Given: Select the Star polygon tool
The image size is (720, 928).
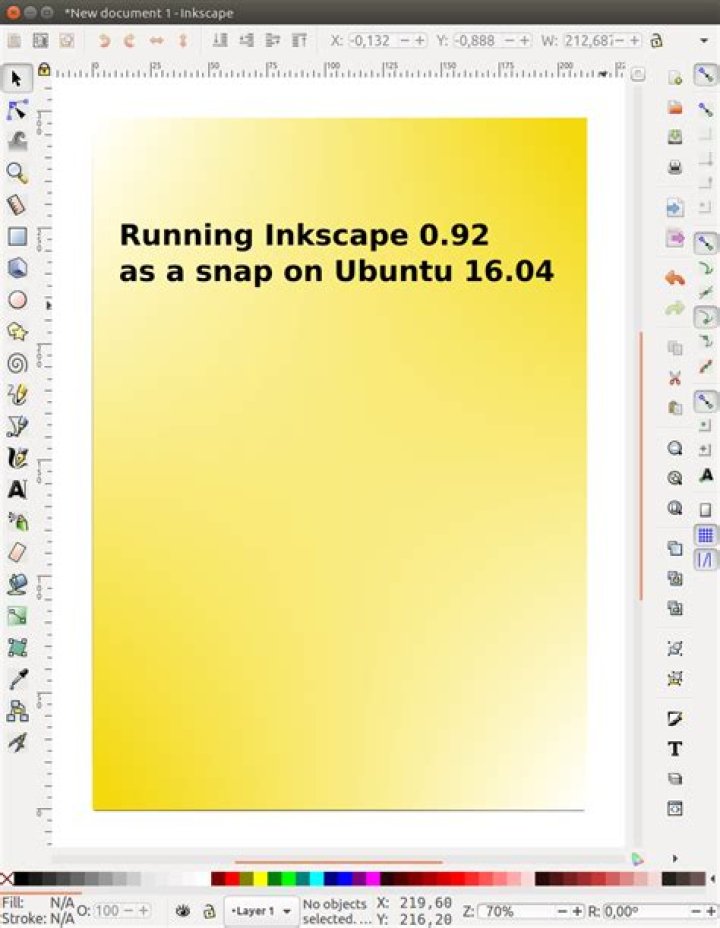Looking at the screenshot, I should [17, 331].
